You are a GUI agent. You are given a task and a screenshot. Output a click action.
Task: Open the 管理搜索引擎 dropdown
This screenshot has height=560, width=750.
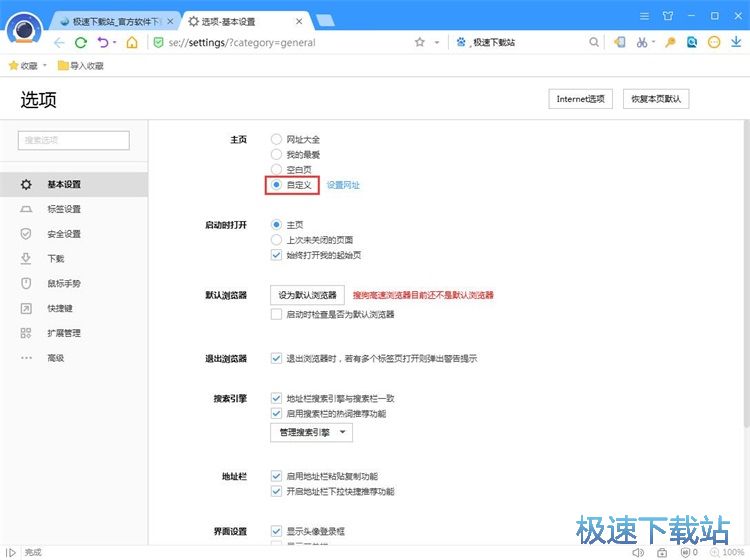pos(311,433)
